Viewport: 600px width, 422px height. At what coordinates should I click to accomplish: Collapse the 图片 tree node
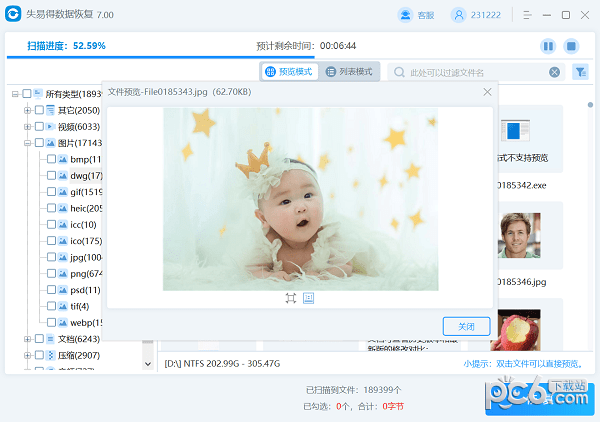click(27, 144)
